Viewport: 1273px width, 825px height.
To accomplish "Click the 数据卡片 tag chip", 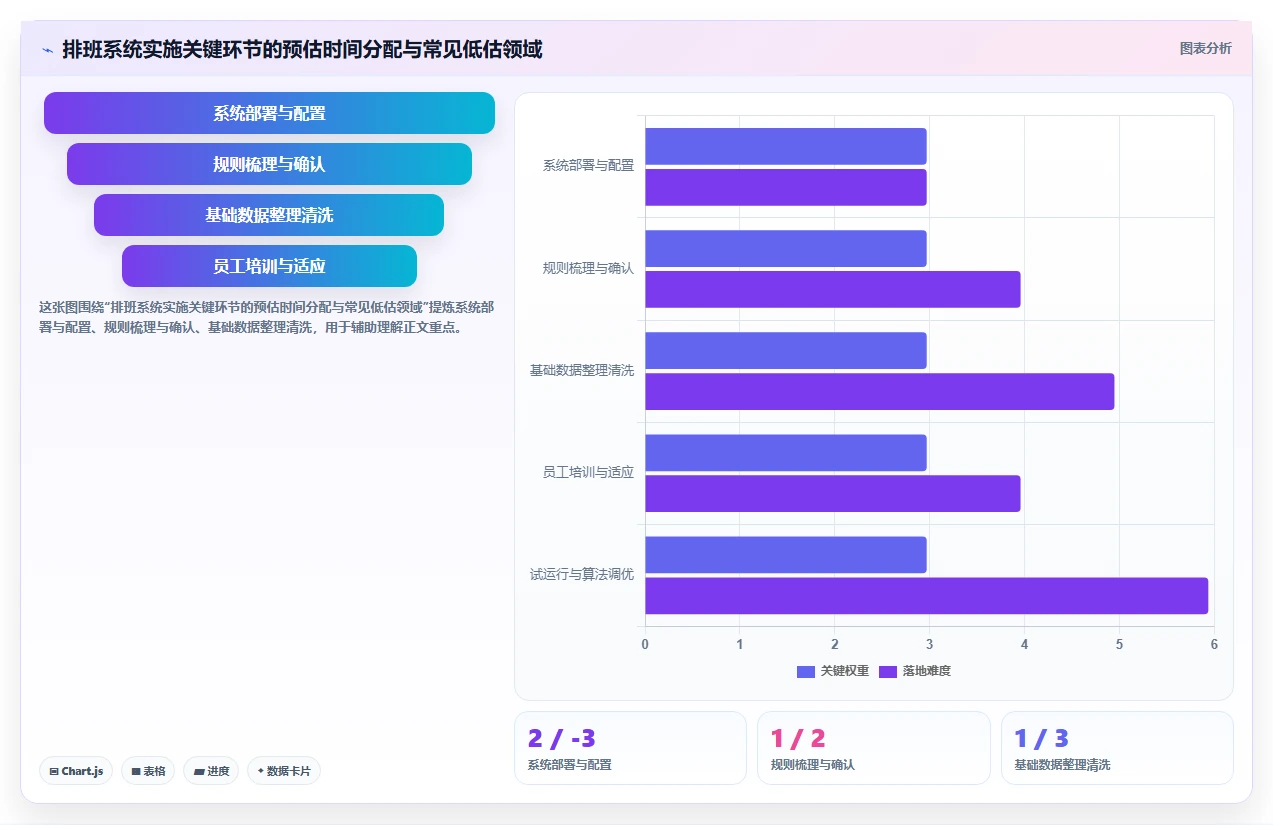I will coord(284,771).
